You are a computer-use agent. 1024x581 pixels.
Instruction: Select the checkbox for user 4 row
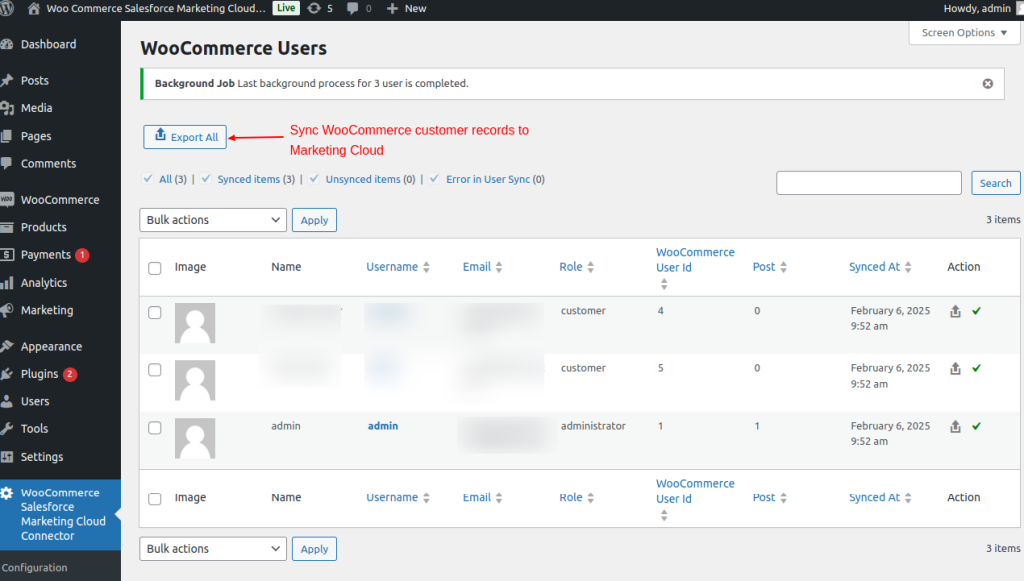(155, 312)
